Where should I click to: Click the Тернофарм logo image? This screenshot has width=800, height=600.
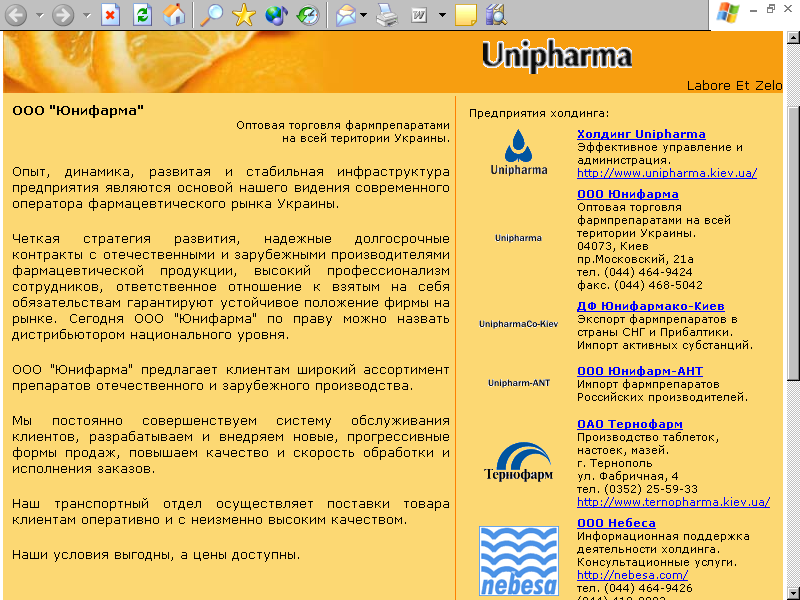pos(518,462)
